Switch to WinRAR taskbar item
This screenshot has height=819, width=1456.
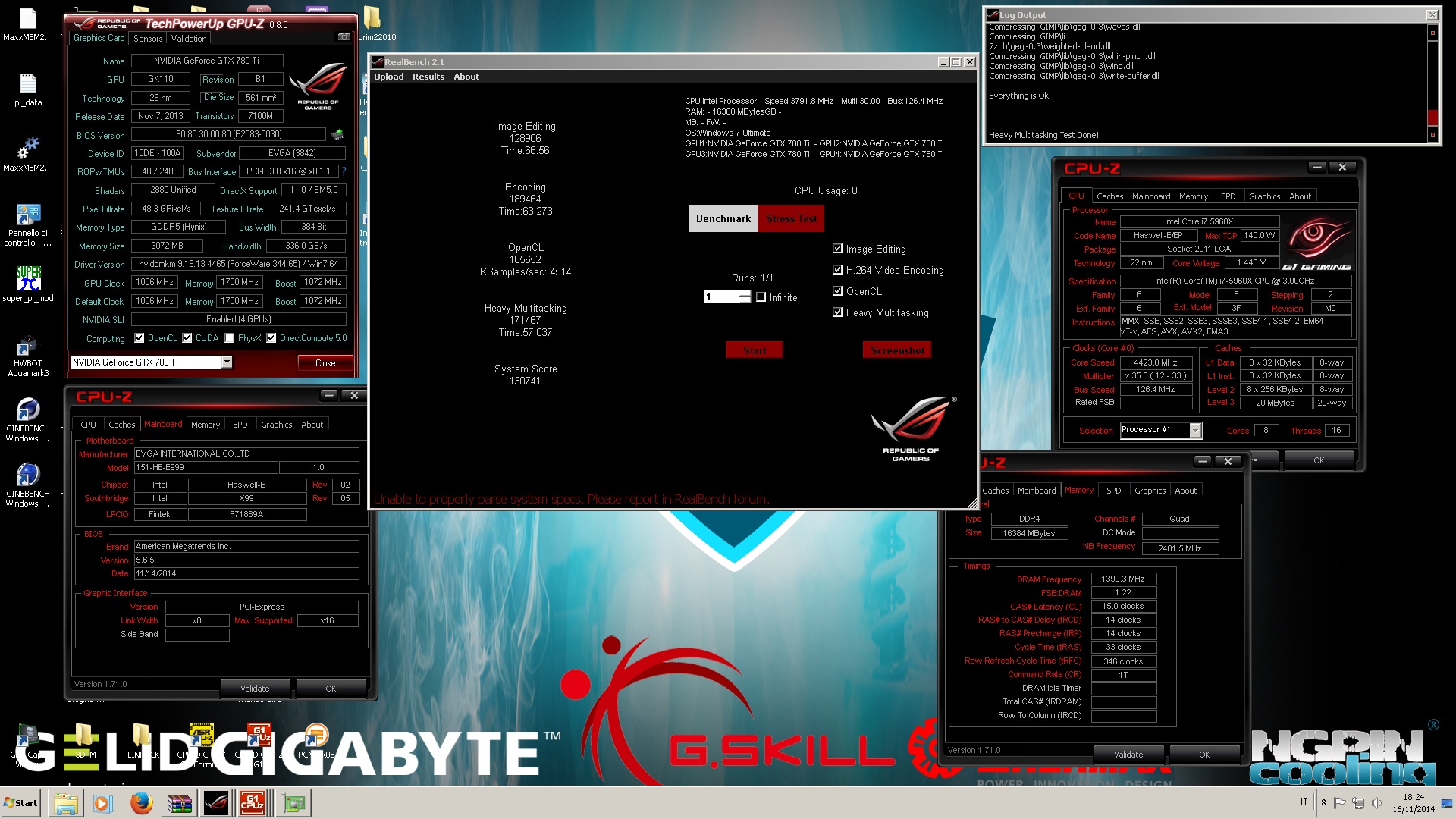(x=179, y=803)
